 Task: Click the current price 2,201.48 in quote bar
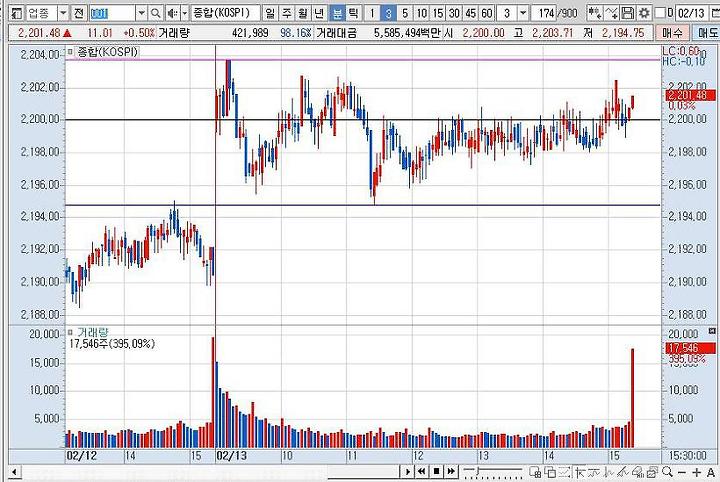pos(39,33)
